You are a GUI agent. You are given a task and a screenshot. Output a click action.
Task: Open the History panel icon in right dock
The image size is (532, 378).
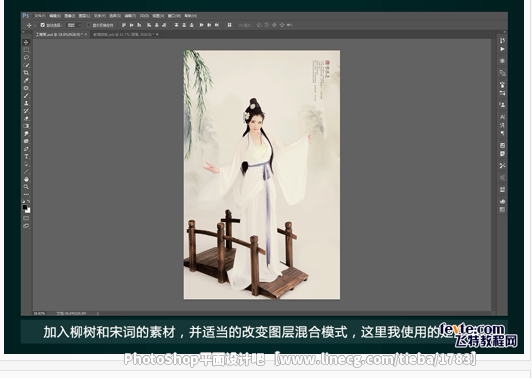[x=502, y=41]
